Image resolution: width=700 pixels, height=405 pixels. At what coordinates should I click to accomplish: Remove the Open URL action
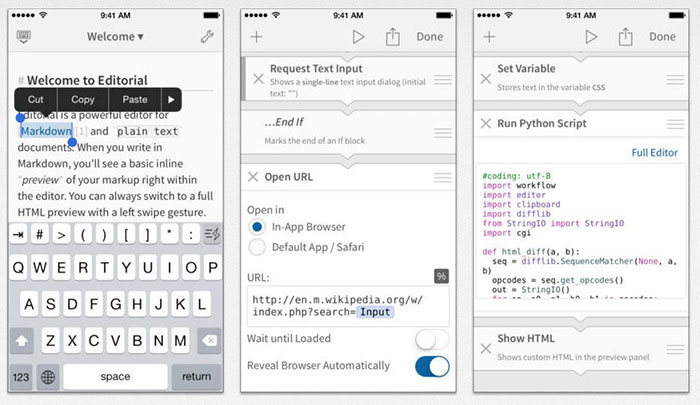click(253, 177)
